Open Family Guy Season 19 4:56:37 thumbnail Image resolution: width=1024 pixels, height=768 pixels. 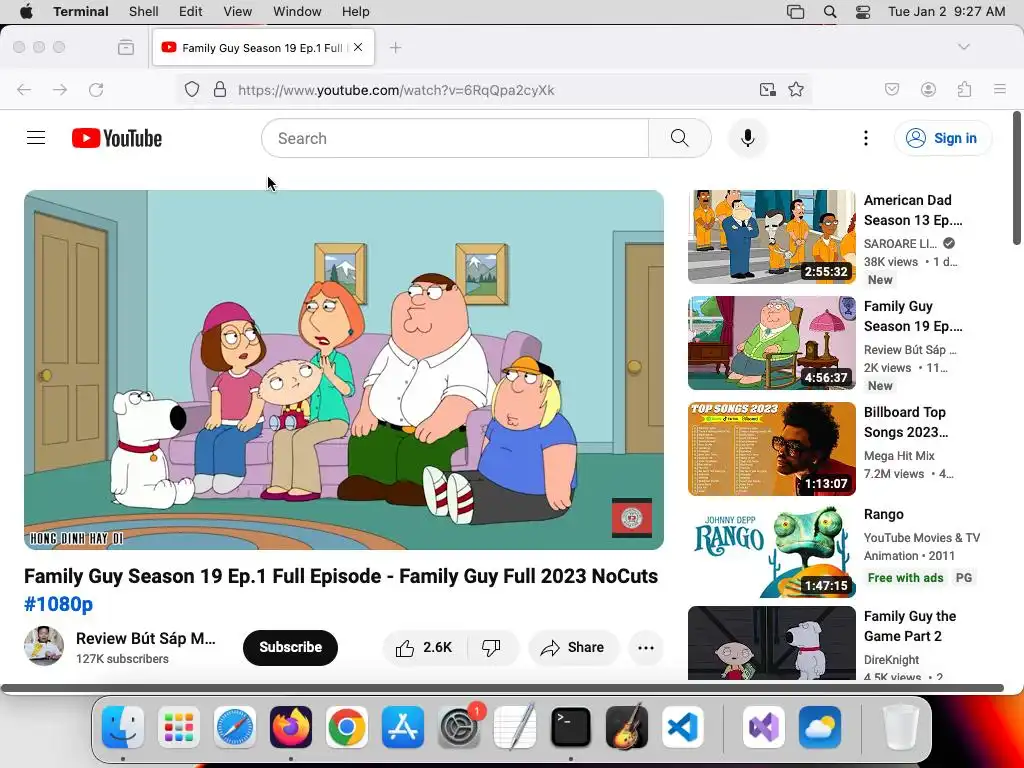[772, 343]
